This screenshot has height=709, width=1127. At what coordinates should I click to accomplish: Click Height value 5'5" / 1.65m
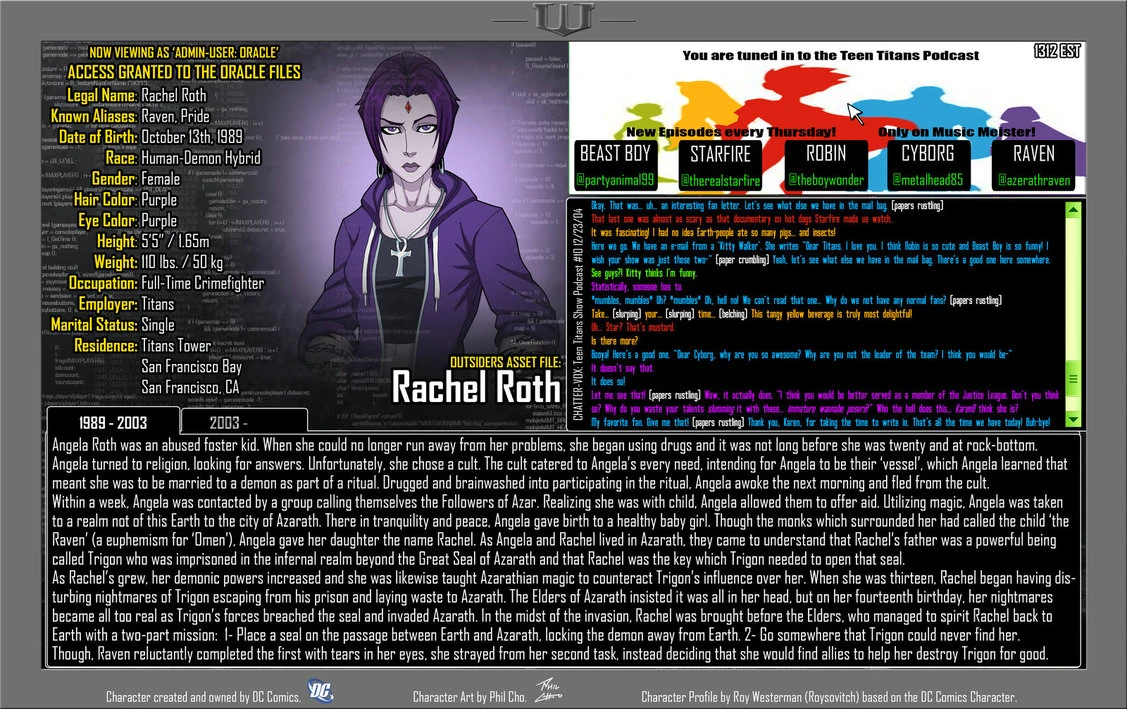(175, 241)
